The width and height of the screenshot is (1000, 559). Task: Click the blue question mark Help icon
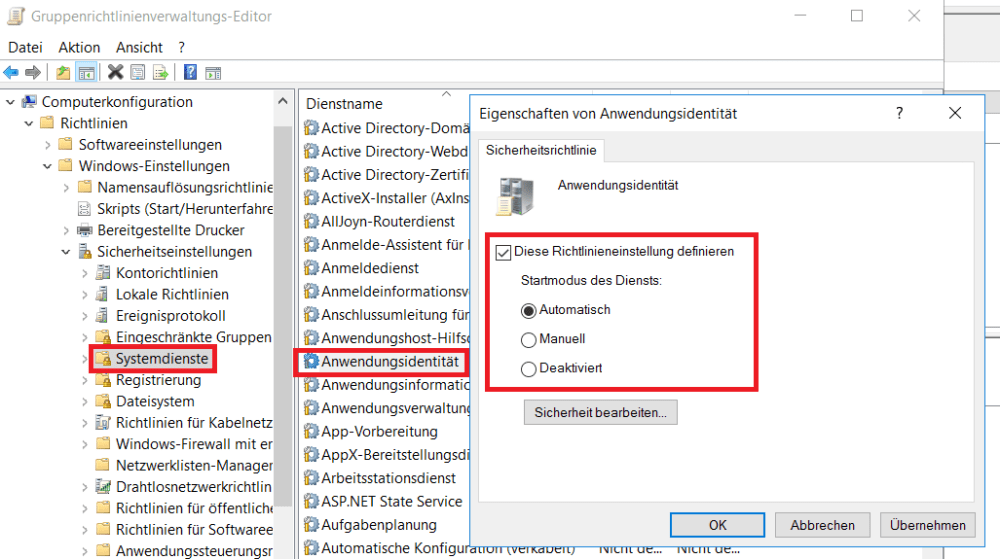click(189, 72)
